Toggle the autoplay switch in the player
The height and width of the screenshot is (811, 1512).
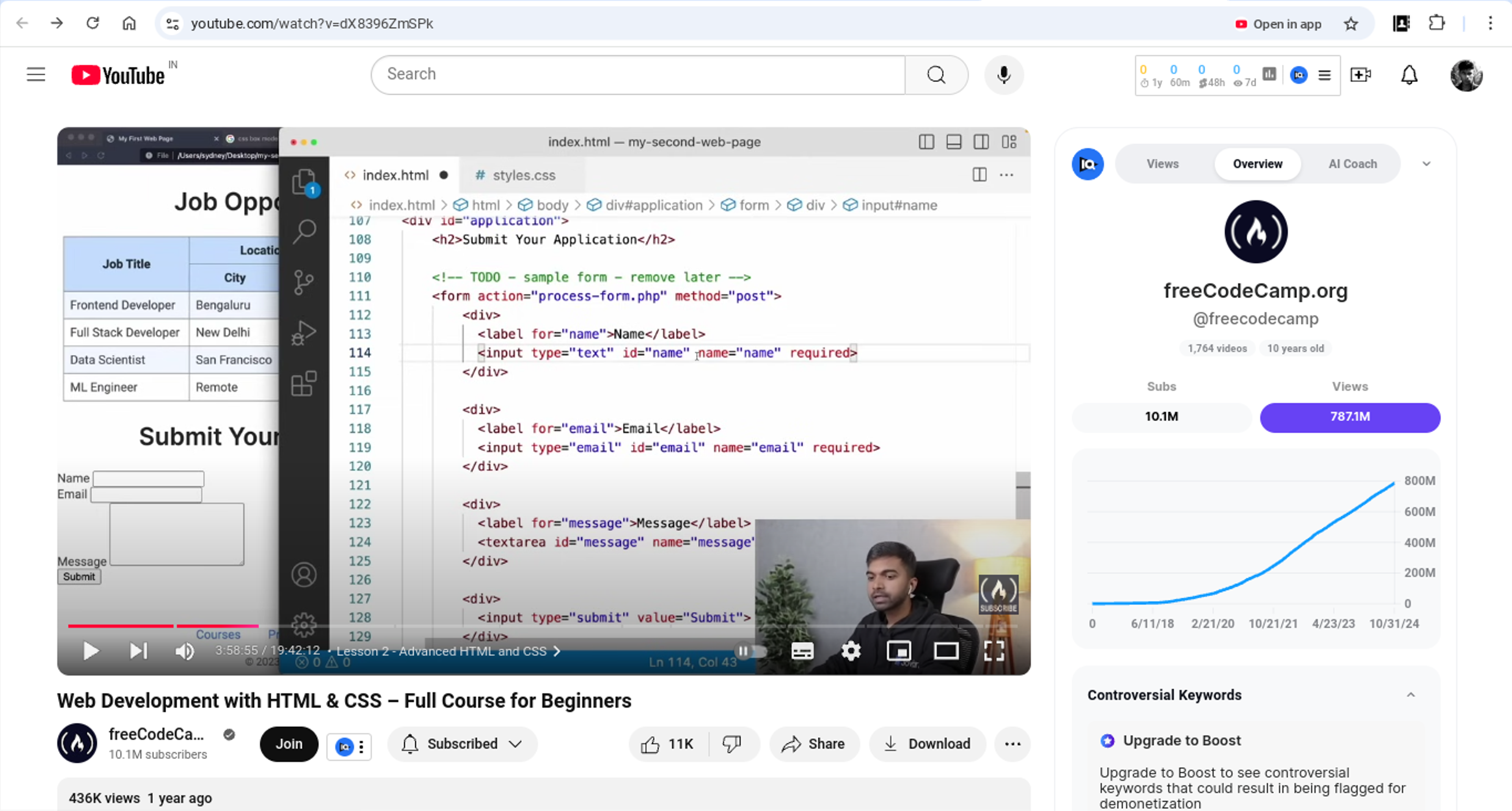pyautogui.click(x=751, y=651)
